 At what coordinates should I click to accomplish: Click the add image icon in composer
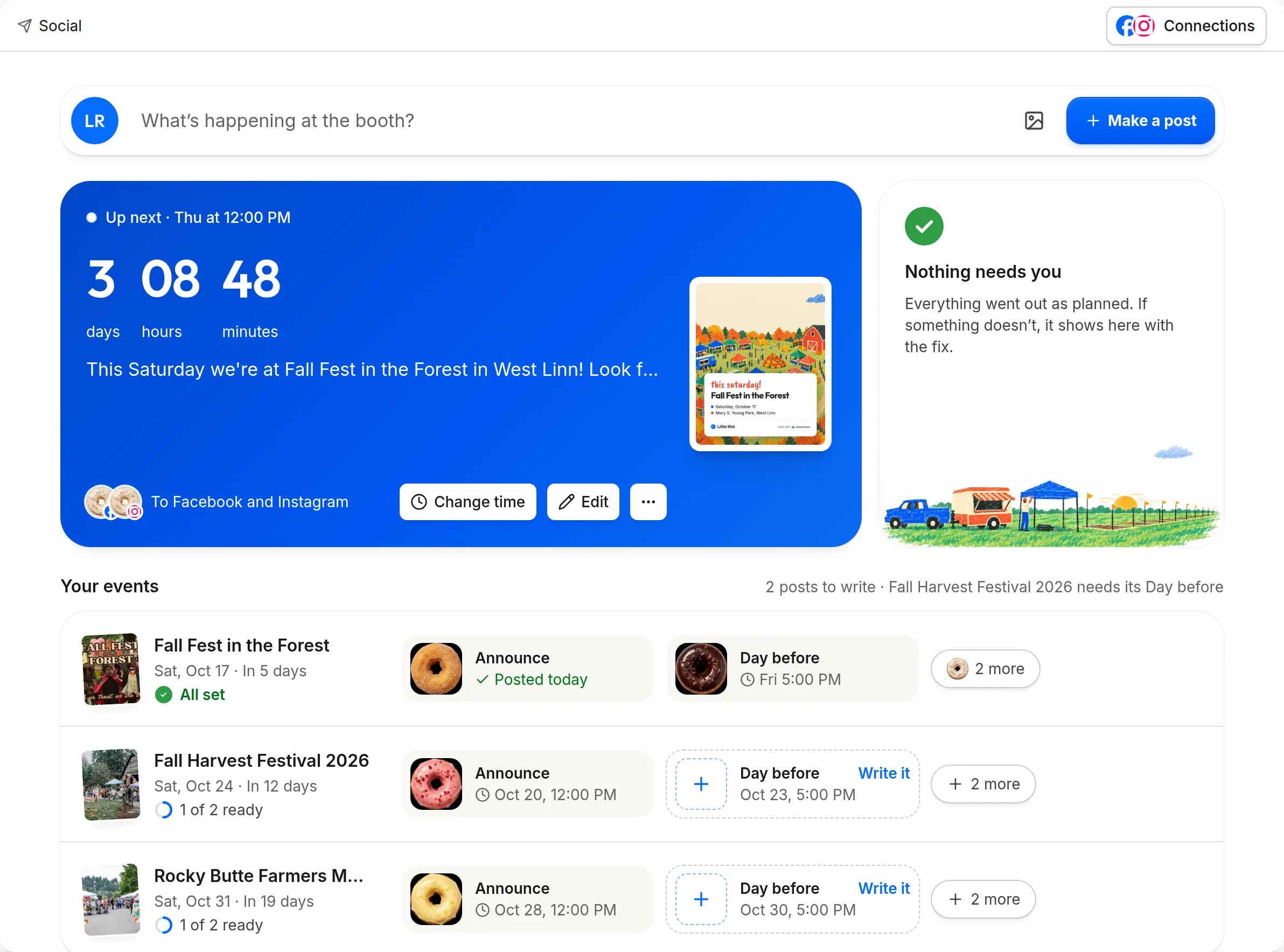(1034, 121)
